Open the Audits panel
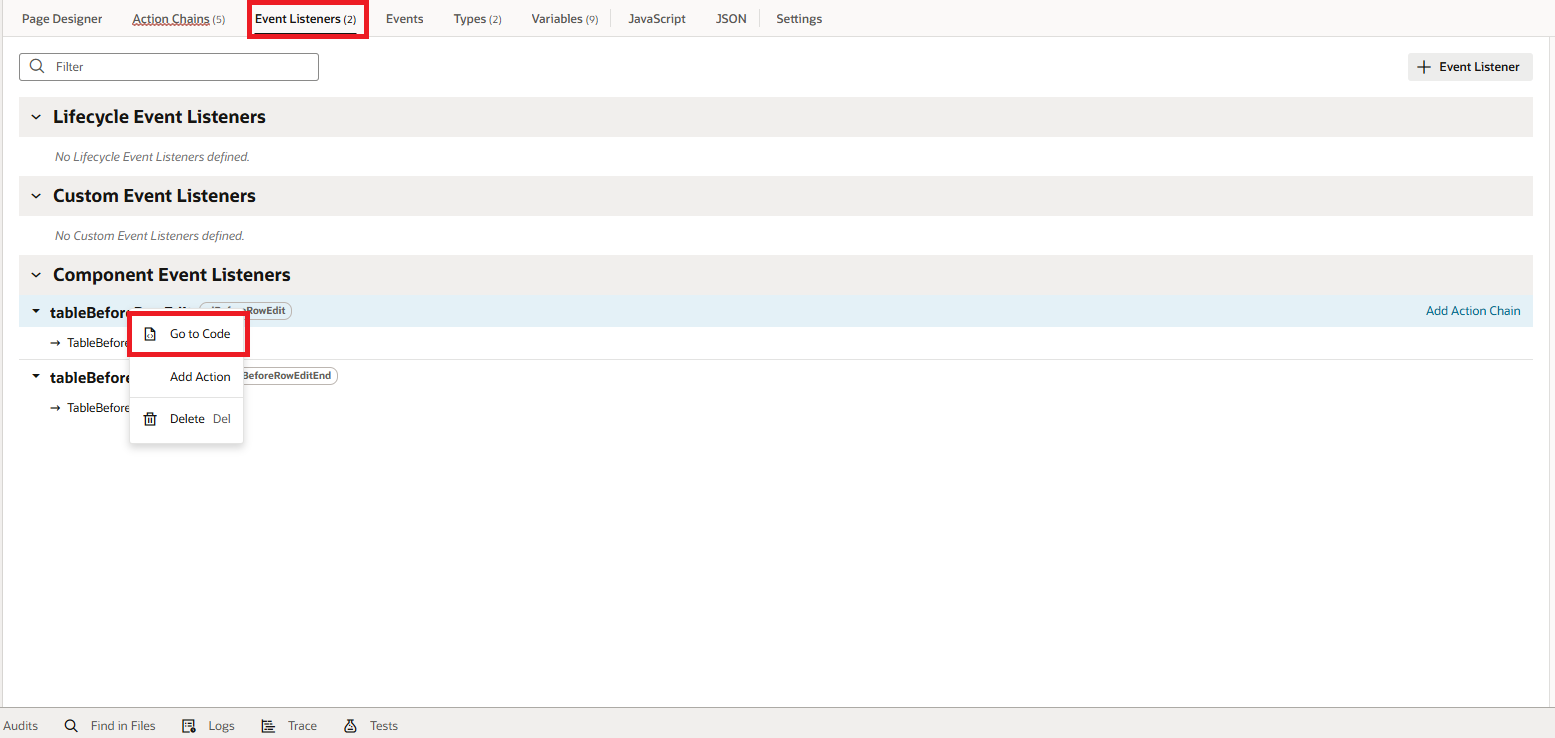 pos(20,726)
